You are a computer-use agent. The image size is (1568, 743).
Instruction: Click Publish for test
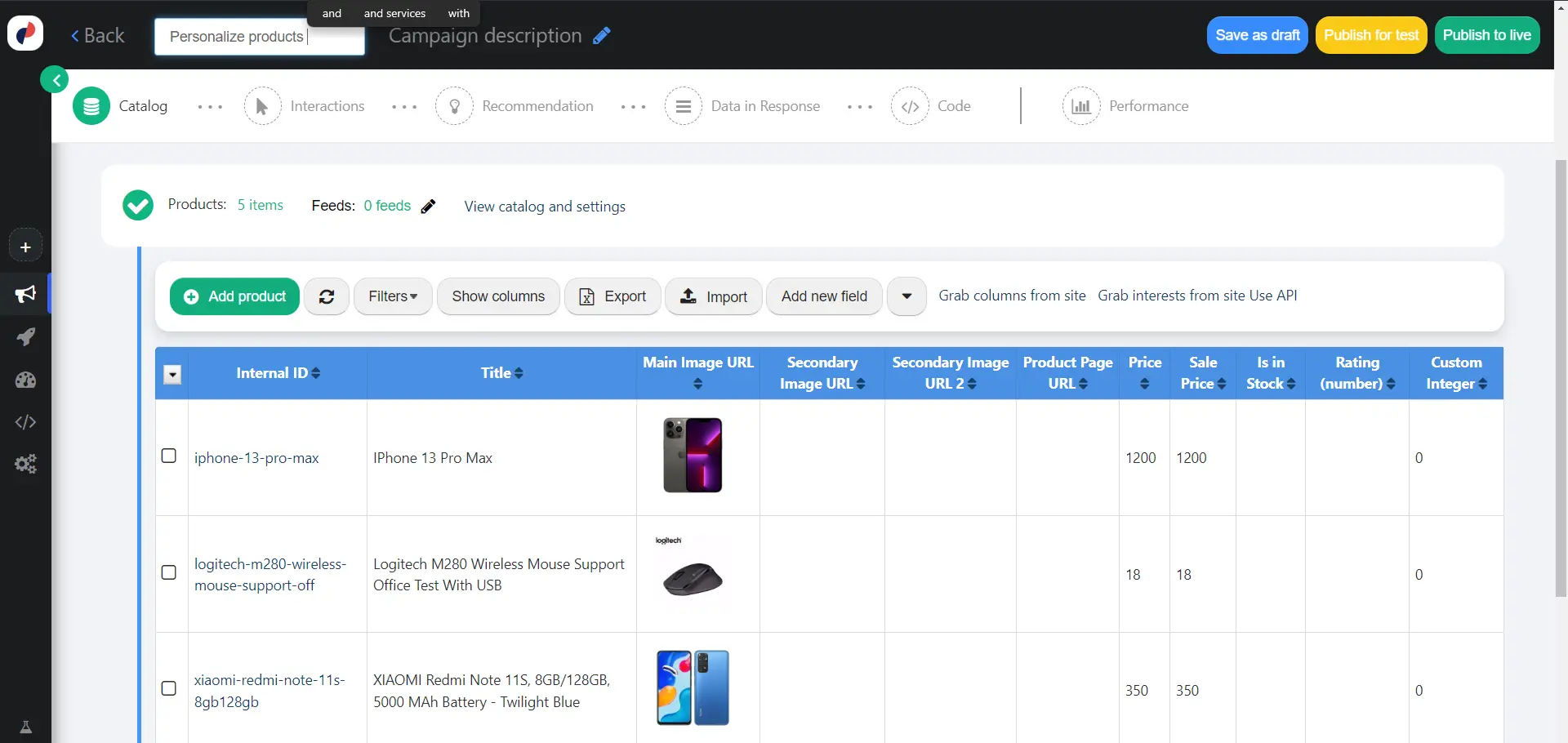coord(1370,35)
